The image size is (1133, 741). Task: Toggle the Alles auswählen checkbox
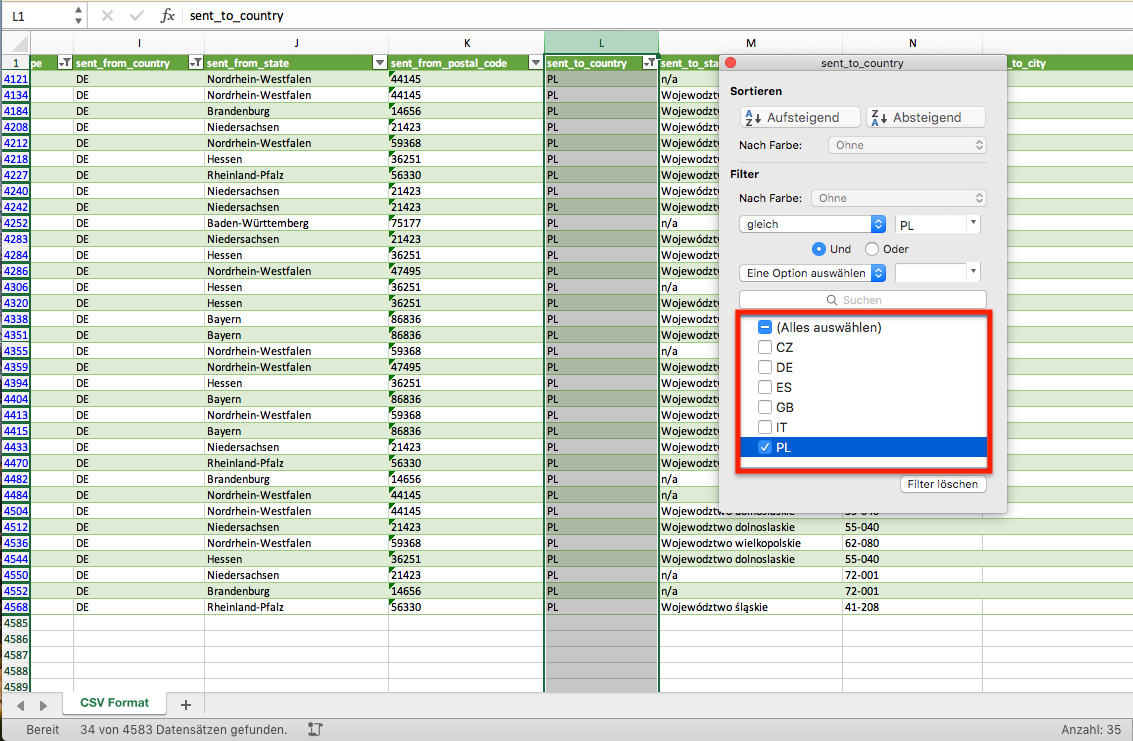coord(764,327)
